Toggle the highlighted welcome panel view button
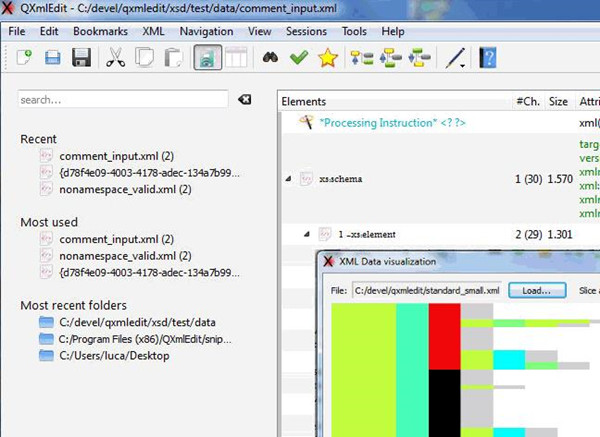 207,59
